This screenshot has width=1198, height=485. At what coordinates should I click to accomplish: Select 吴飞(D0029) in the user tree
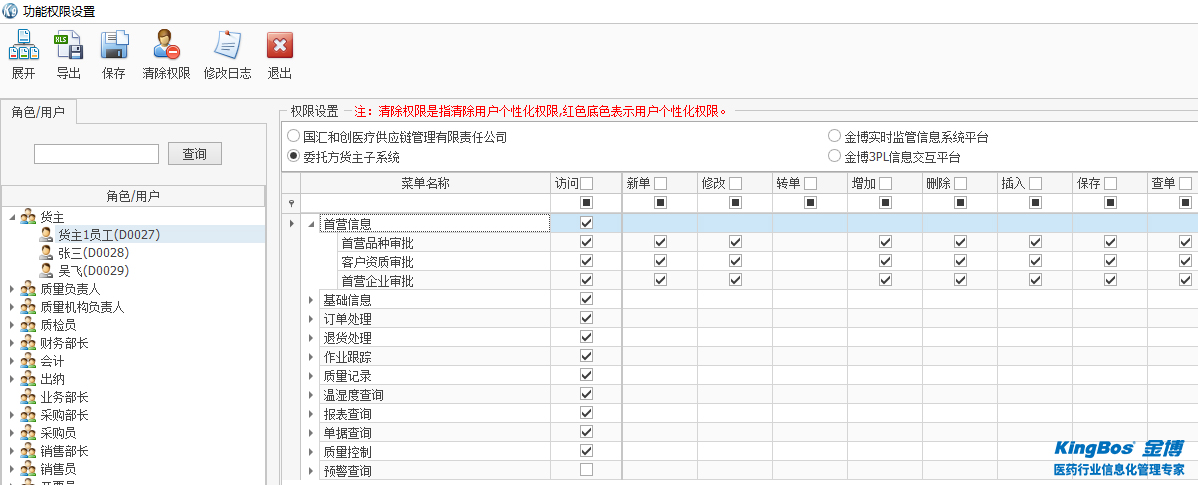pyautogui.click(x=93, y=271)
